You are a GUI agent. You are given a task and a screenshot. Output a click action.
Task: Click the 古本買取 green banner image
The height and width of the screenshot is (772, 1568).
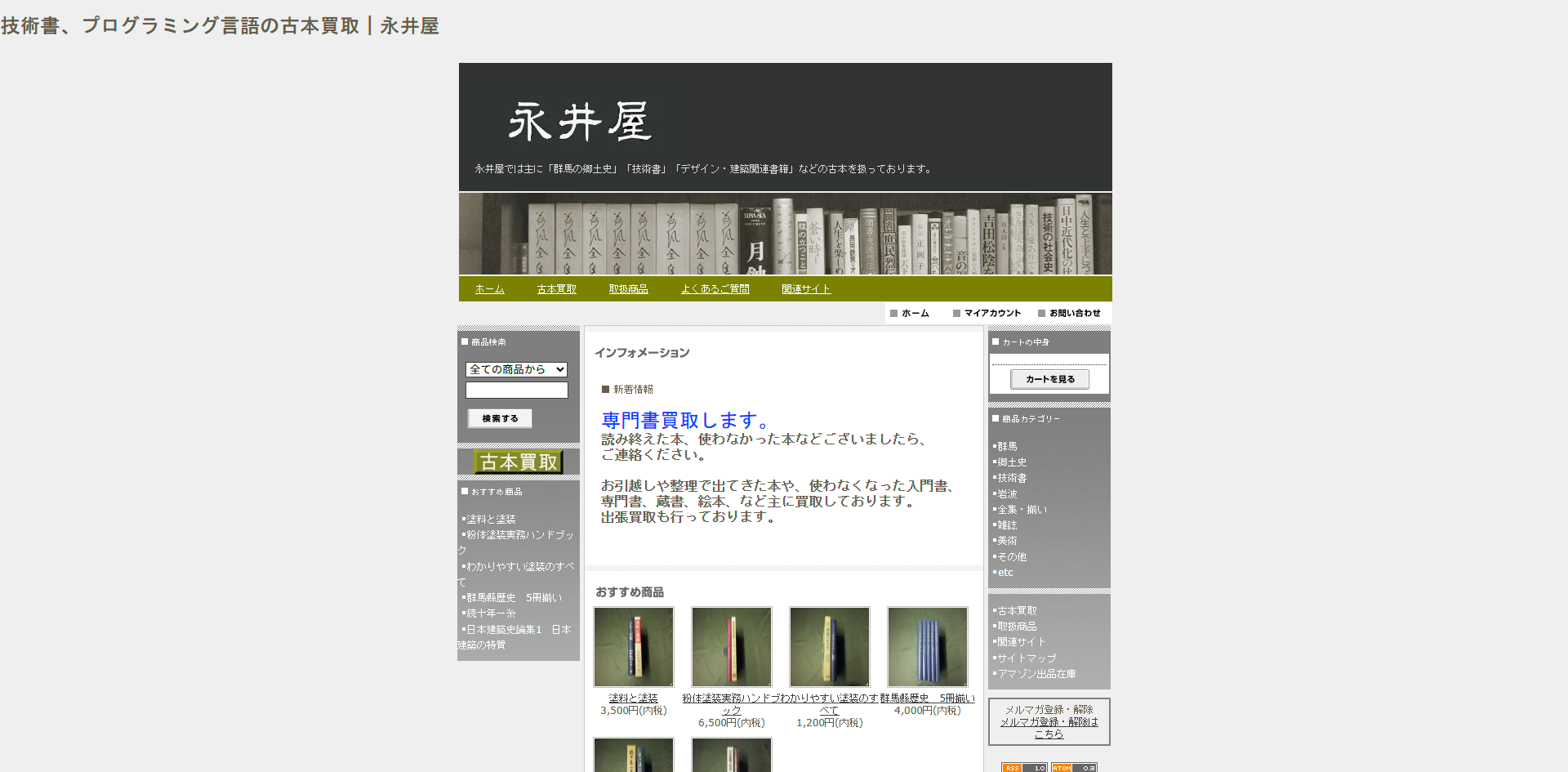coord(519,462)
